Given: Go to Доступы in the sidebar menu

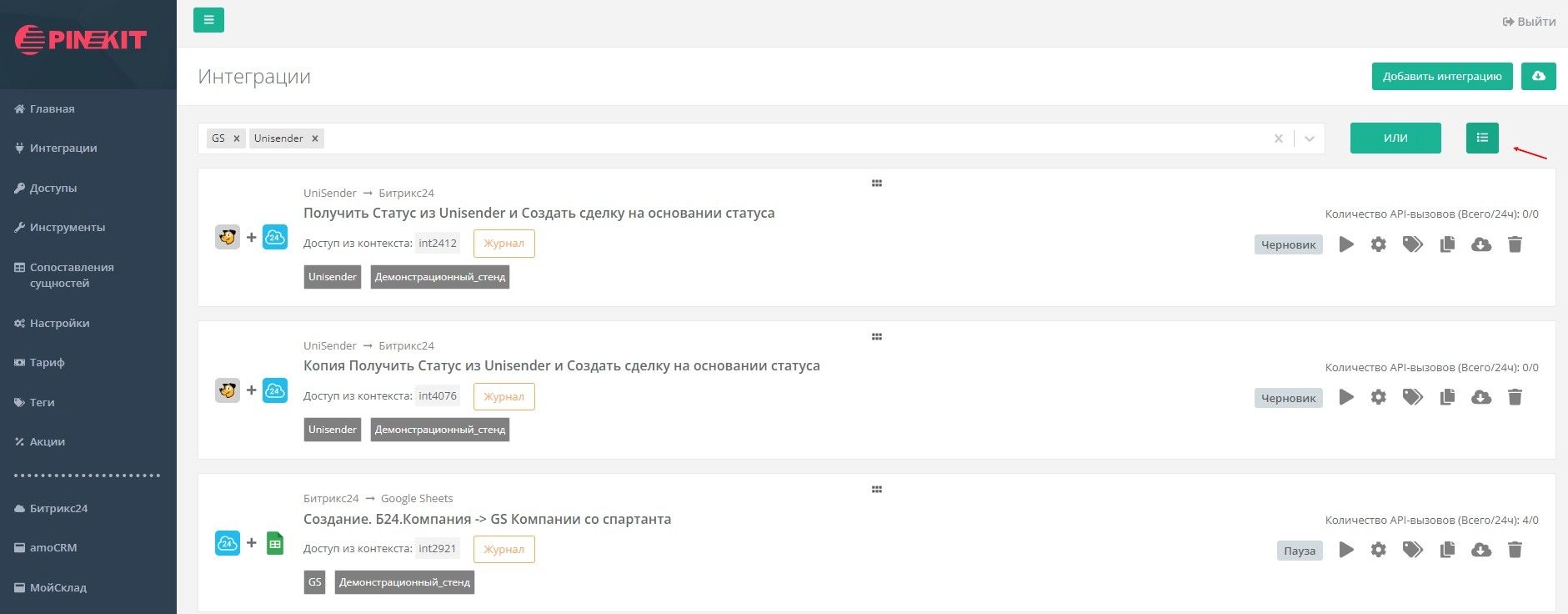Looking at the screenshot, I should tap(53, 188).
